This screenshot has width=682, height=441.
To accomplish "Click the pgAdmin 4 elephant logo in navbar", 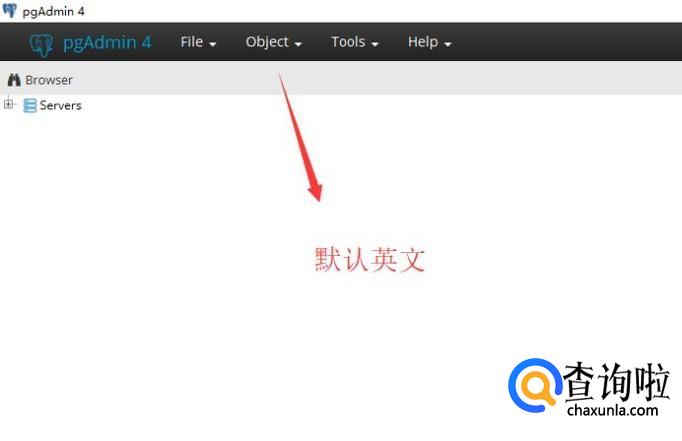I will click(41, 44).
